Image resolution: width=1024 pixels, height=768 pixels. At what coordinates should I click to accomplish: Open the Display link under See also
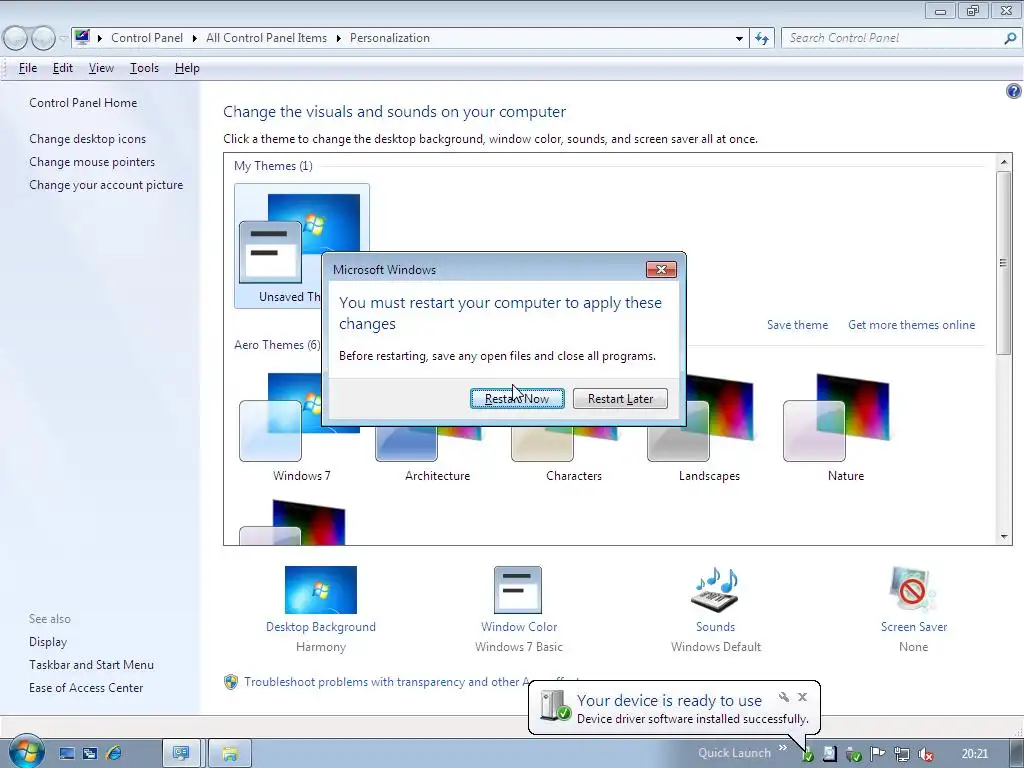click(x=48, y=642)
